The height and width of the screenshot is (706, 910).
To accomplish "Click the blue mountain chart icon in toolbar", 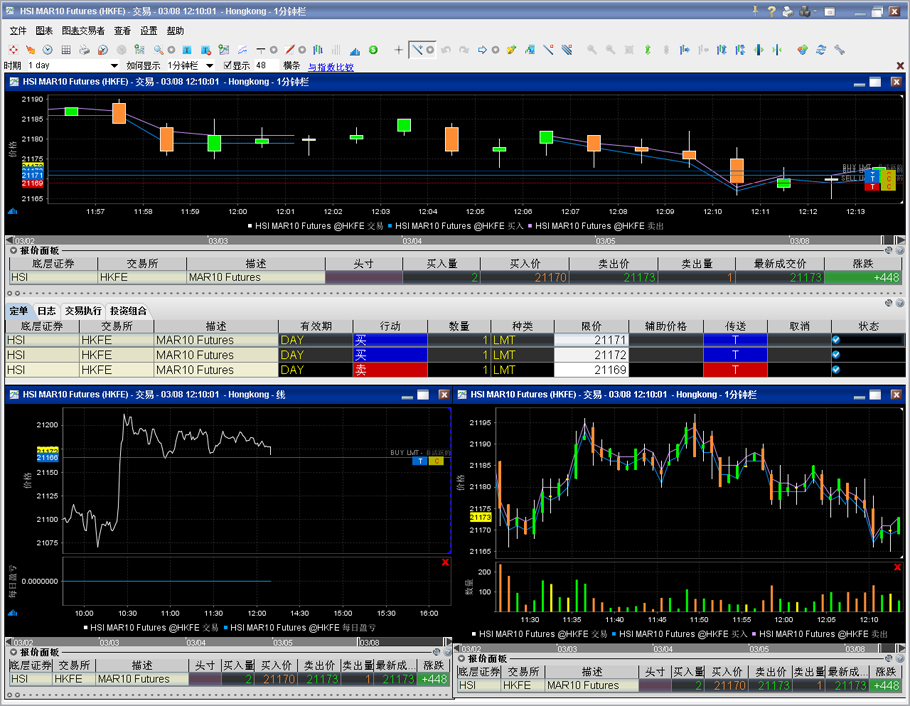I will (355, 51).
